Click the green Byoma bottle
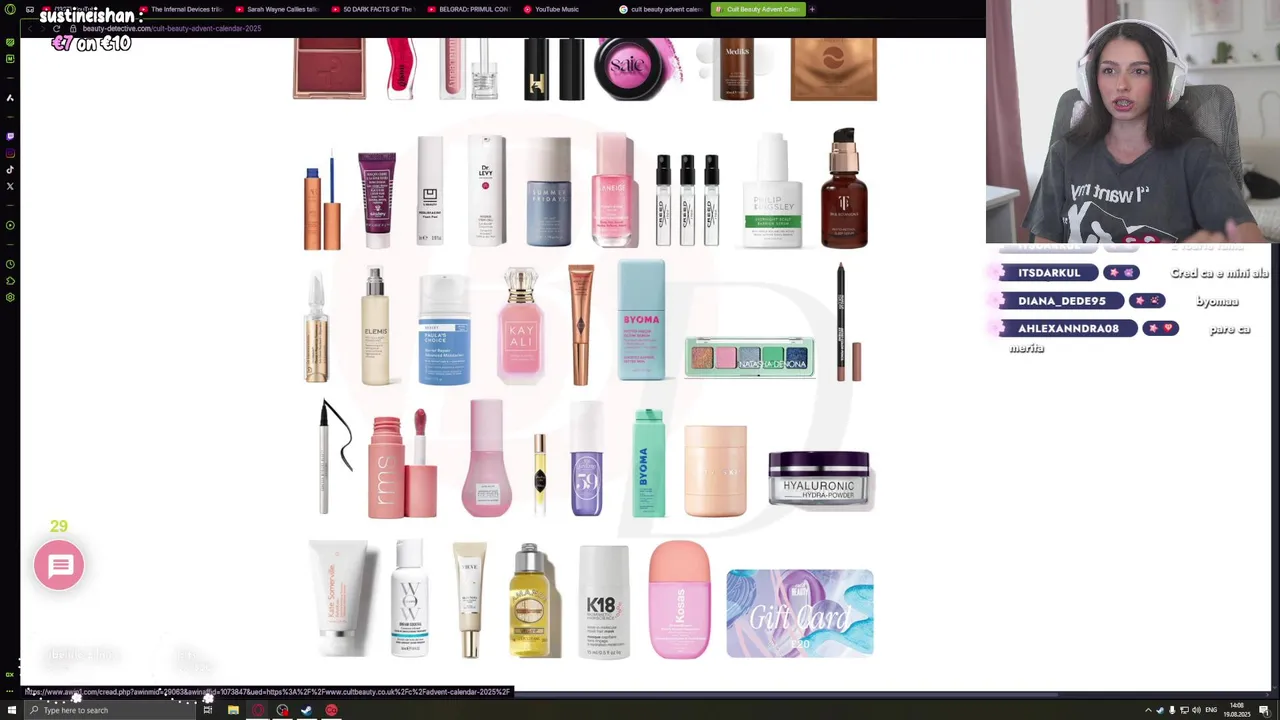 pyautogui.click(x=648, y=463)
